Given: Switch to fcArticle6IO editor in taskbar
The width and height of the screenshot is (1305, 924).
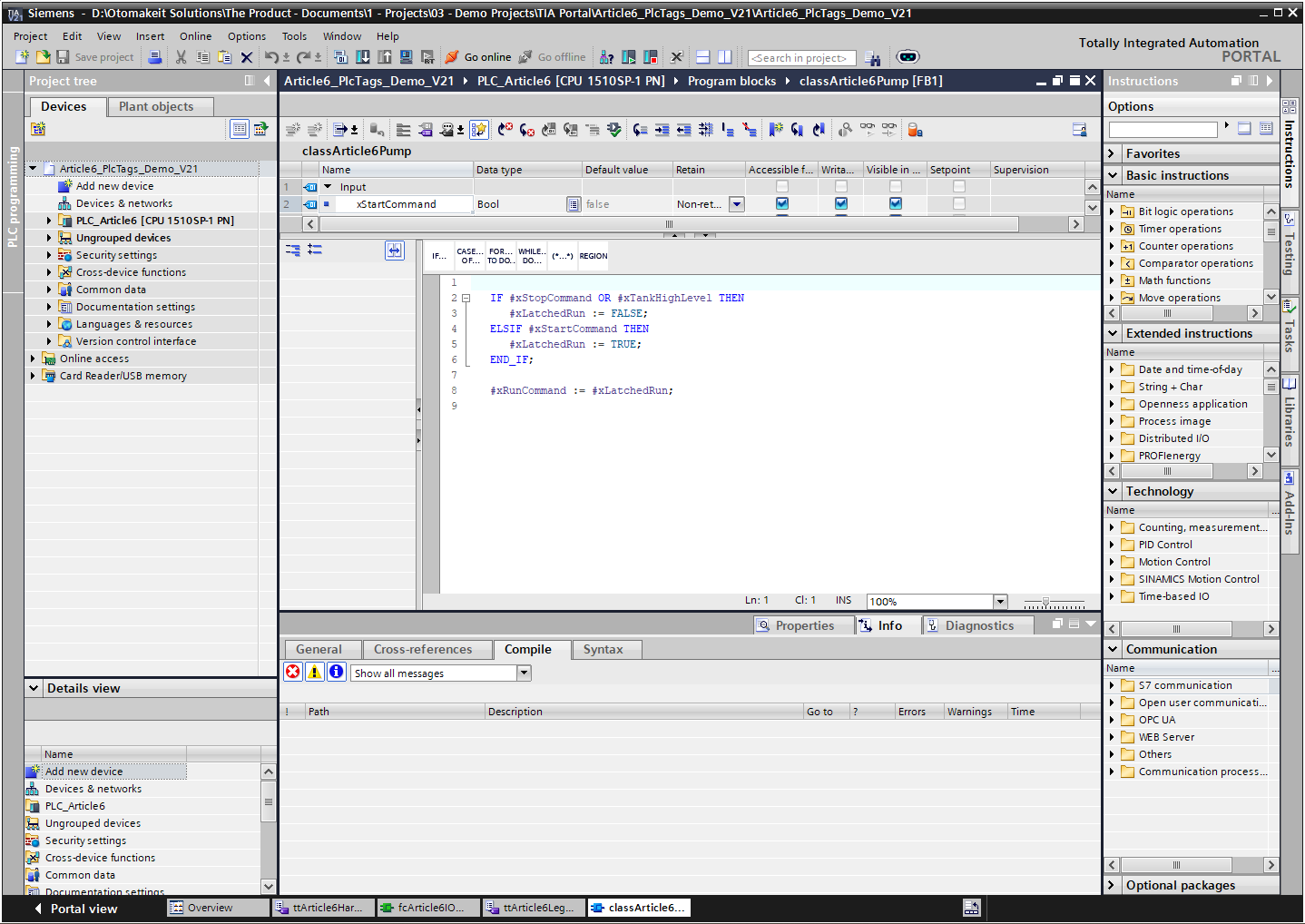Looking at the screenshot, I should (x=428, y=908).
